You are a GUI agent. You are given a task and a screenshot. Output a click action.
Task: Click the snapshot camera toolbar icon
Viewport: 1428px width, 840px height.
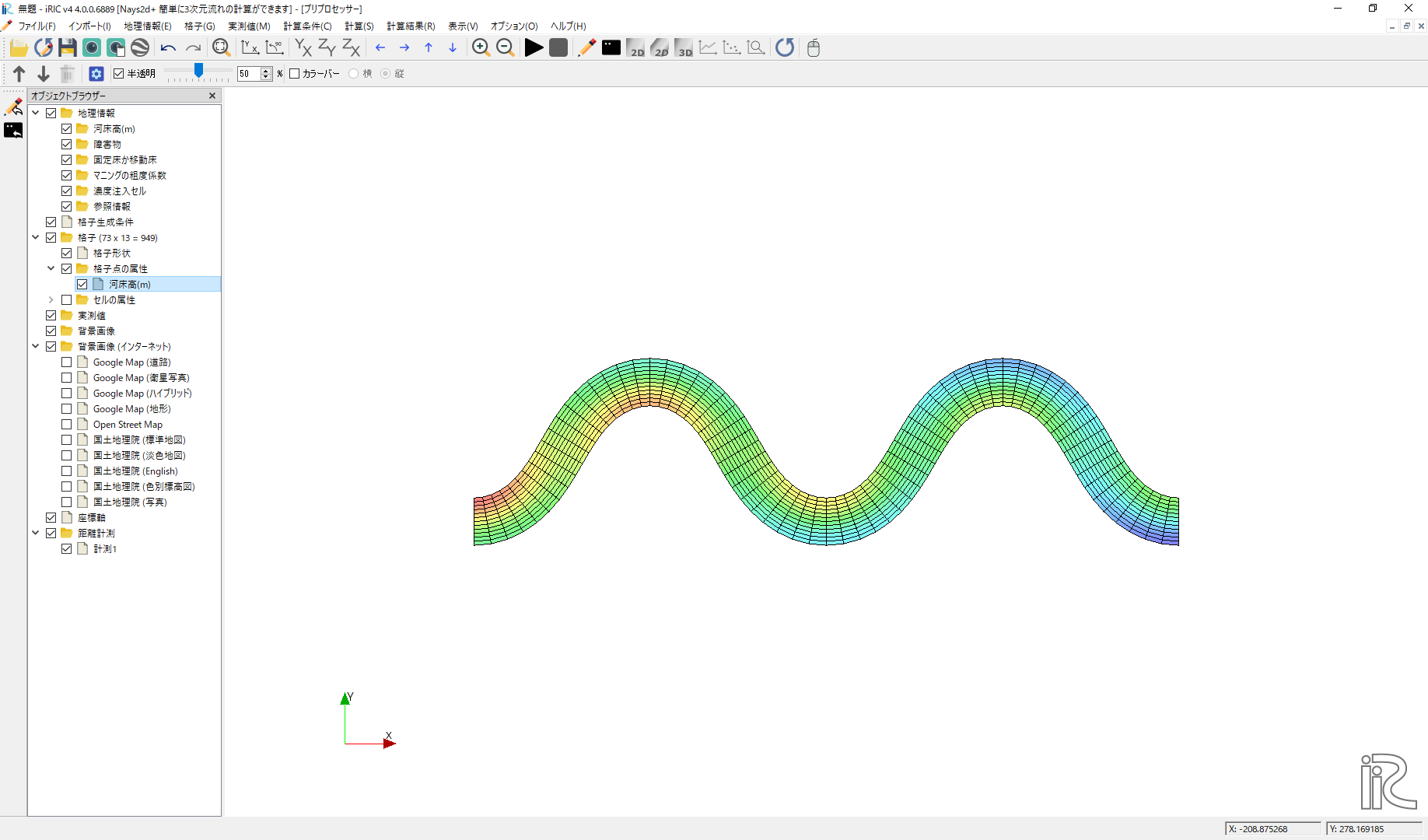coord(92,48)
